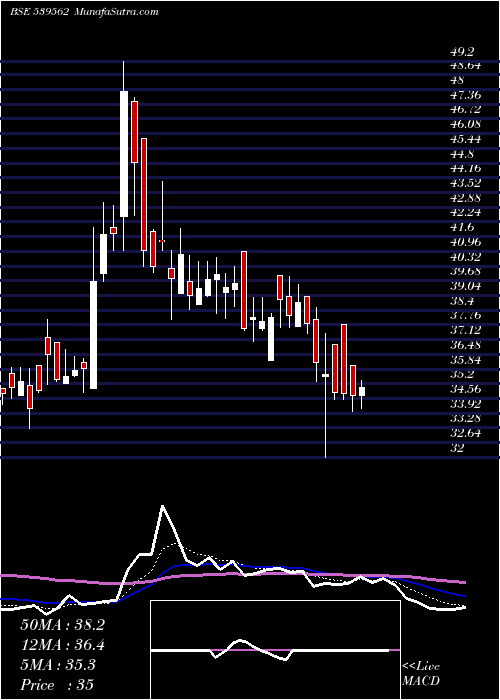Select the 41.6 price level label

(x=461, y=228)
